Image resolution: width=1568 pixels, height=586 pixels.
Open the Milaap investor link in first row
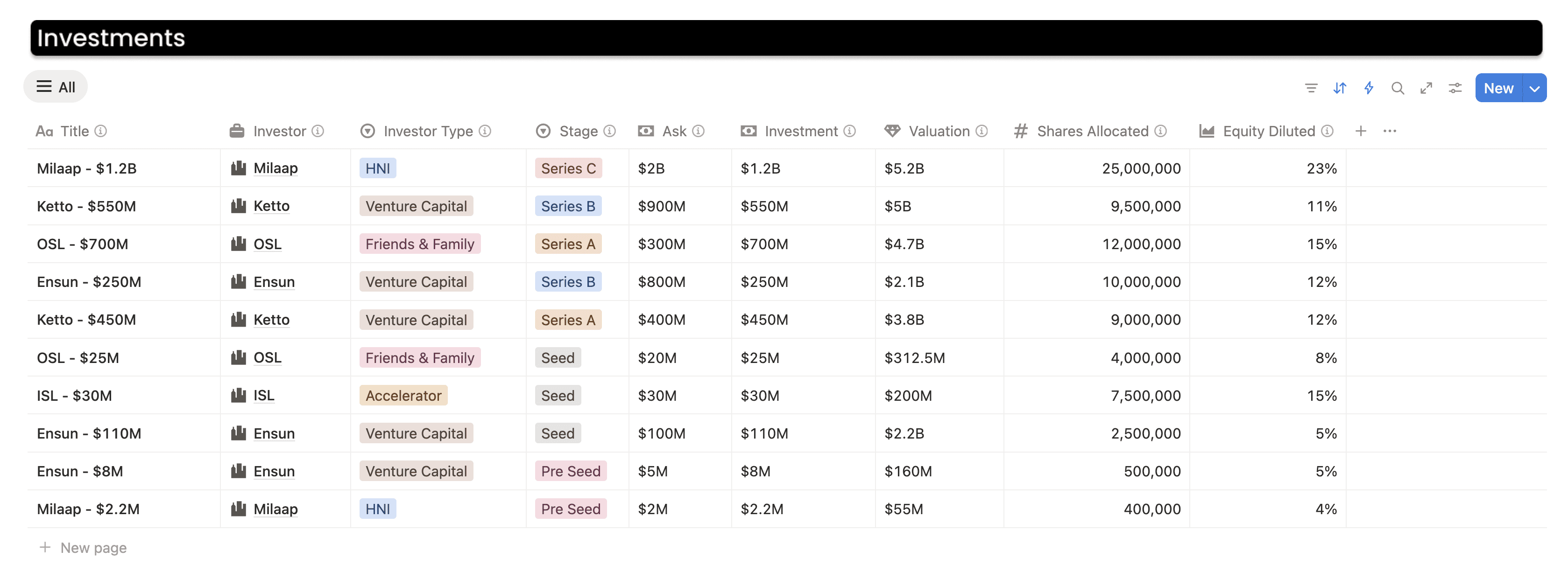pos(275,168)
